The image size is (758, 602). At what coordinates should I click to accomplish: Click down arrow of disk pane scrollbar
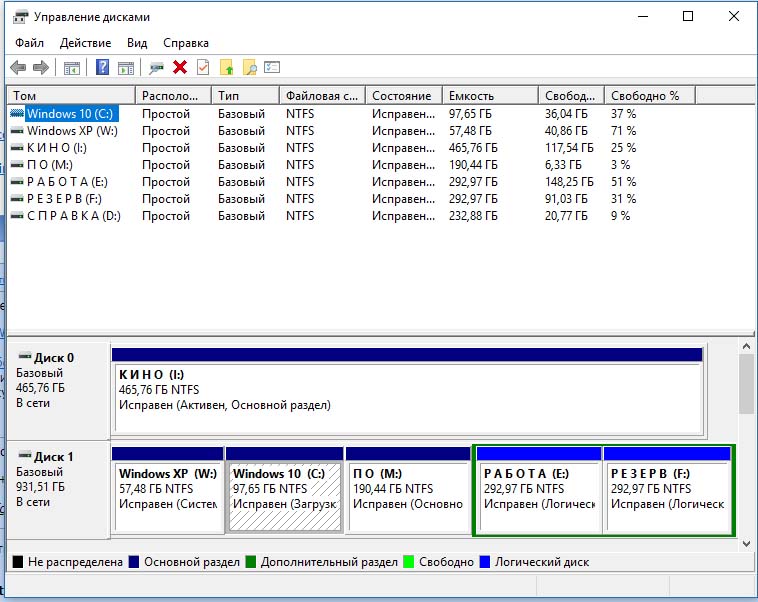coord(746,543)
